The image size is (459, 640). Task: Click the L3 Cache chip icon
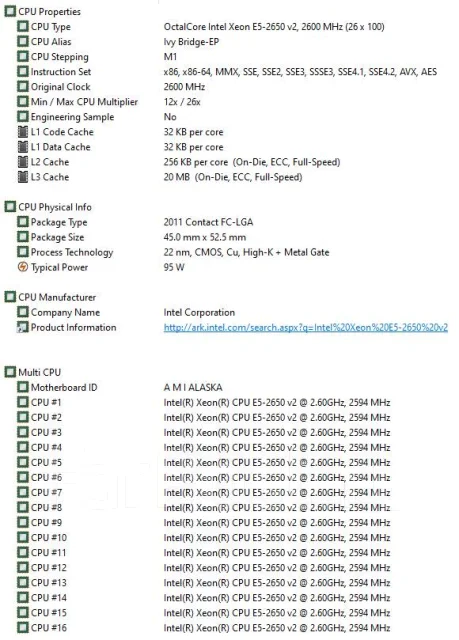click(23, 177)
